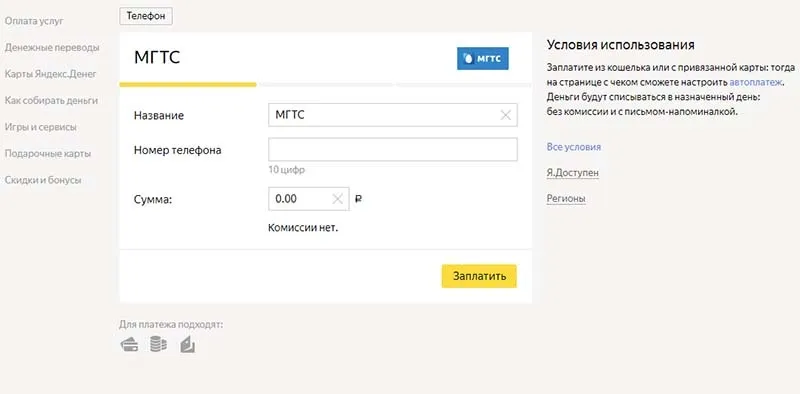800x394 pixels.
Task: Click the Для платежа подходят label
Action: pyautogui.click(x=171, y=324)
